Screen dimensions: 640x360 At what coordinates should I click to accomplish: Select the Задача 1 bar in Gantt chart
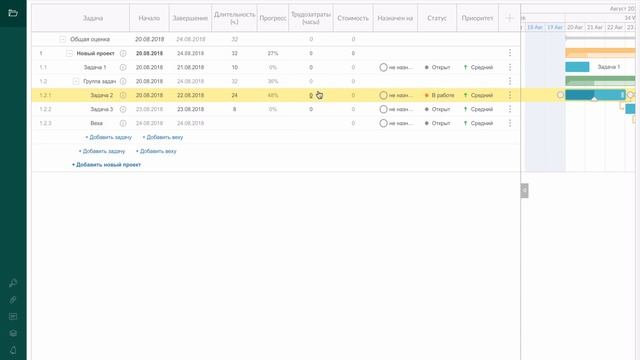(x=577, y=67)
